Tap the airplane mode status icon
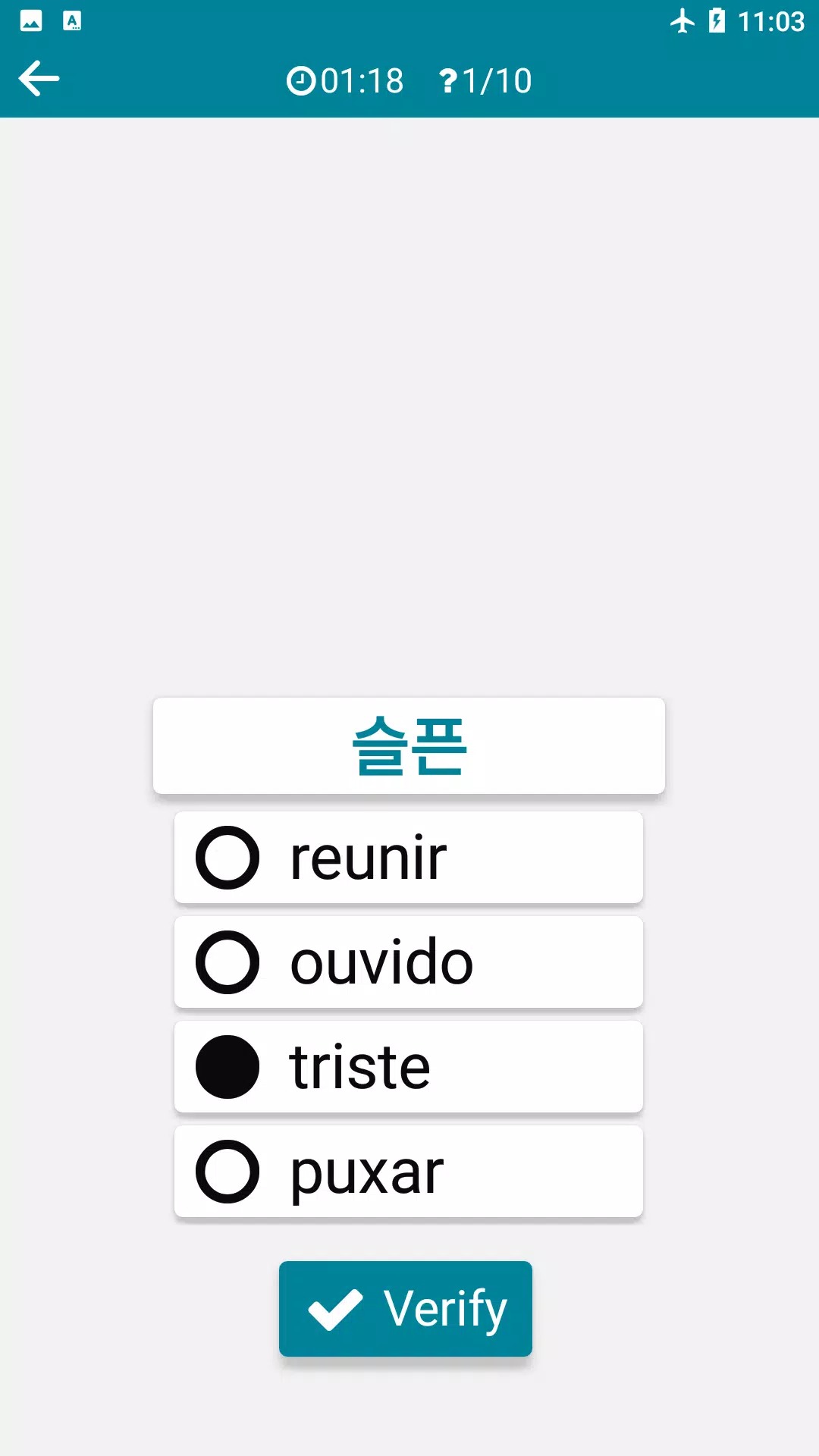The height and width of the screenshot is (1456, 819). pos(682,21)
